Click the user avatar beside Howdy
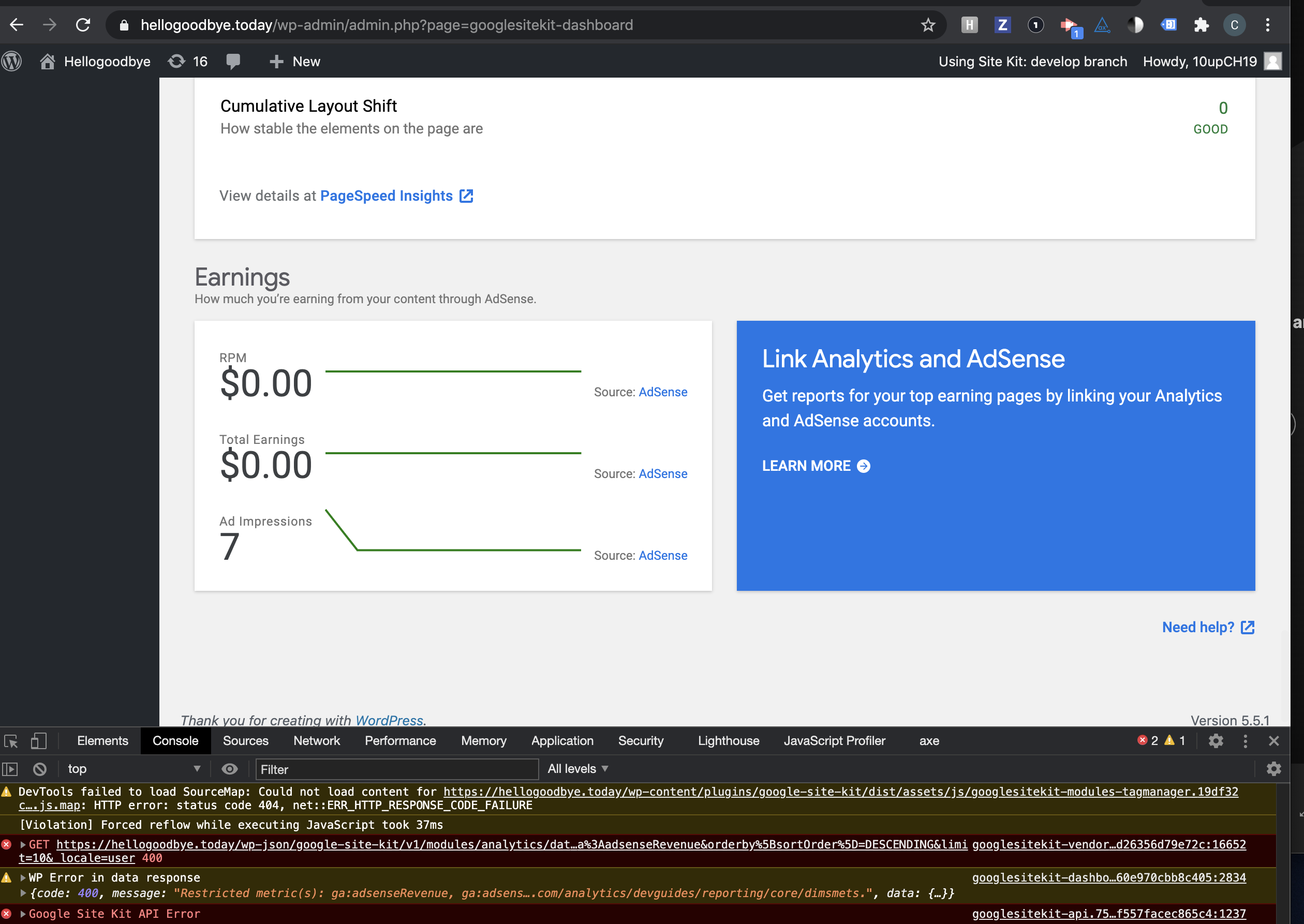This screenshot has height=924, width=1304. [1273, 62]
